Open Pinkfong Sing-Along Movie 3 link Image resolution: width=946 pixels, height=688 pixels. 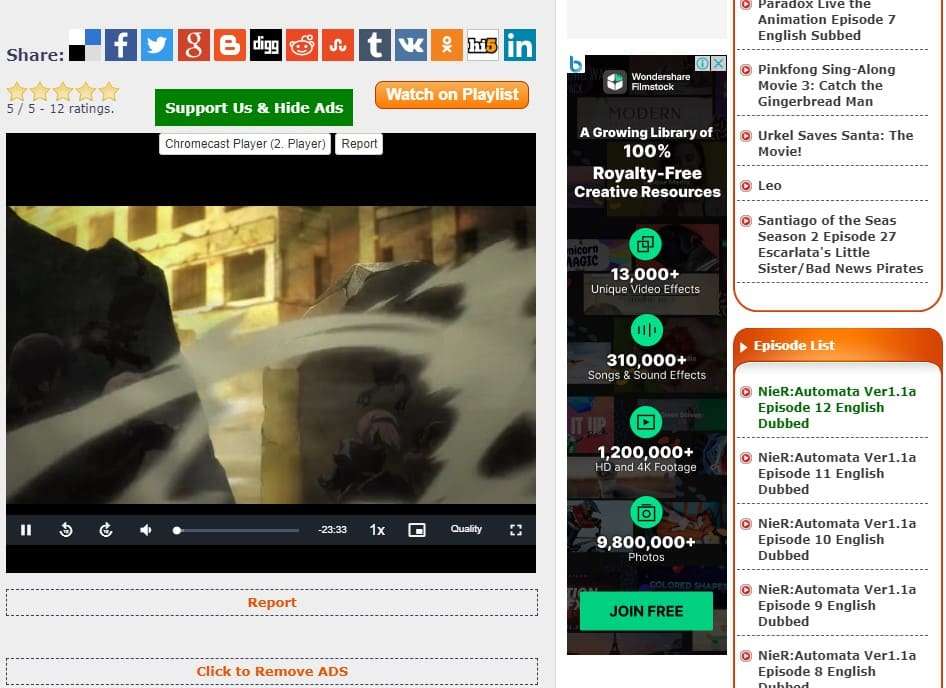(x=827, y=85)
